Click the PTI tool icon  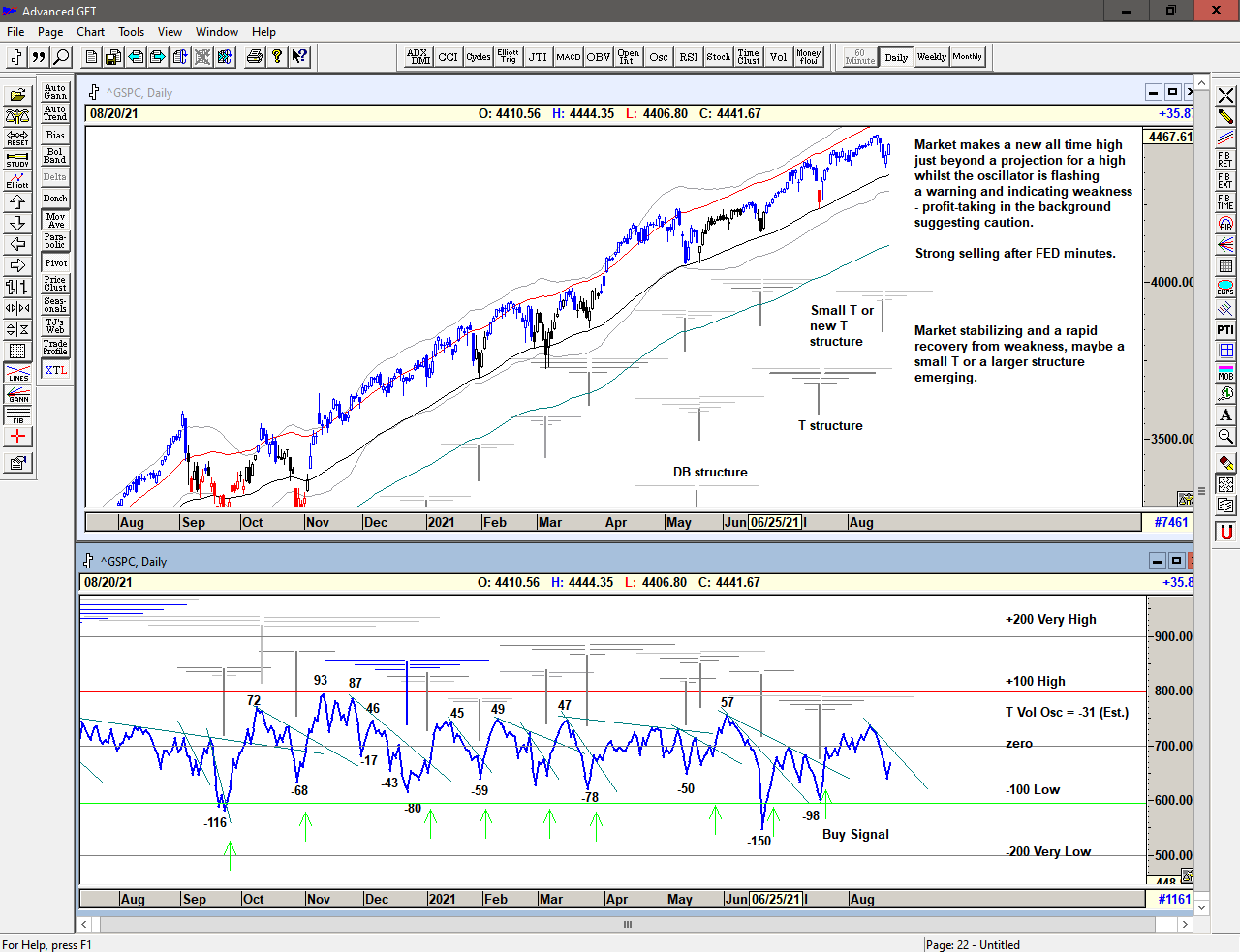point(1225,330)
